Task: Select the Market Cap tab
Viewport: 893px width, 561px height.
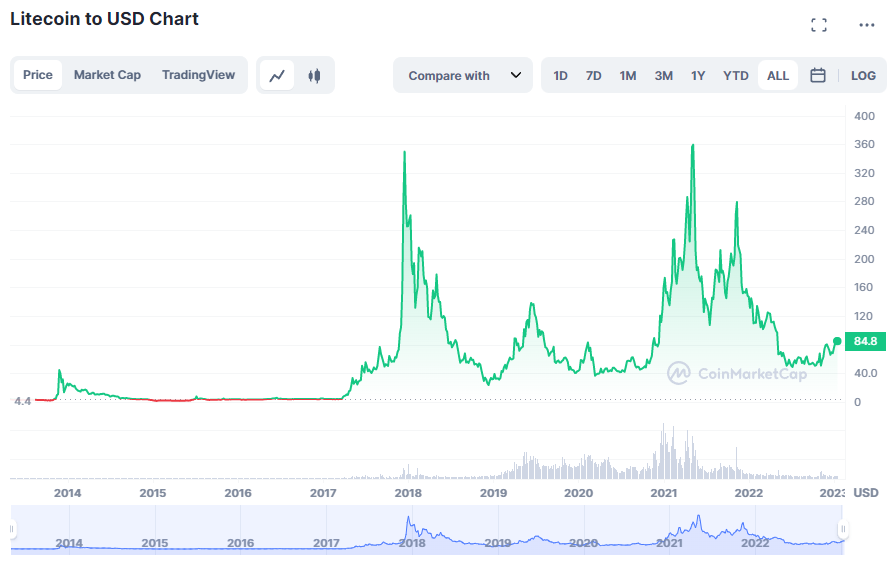Action: point(107,75)
